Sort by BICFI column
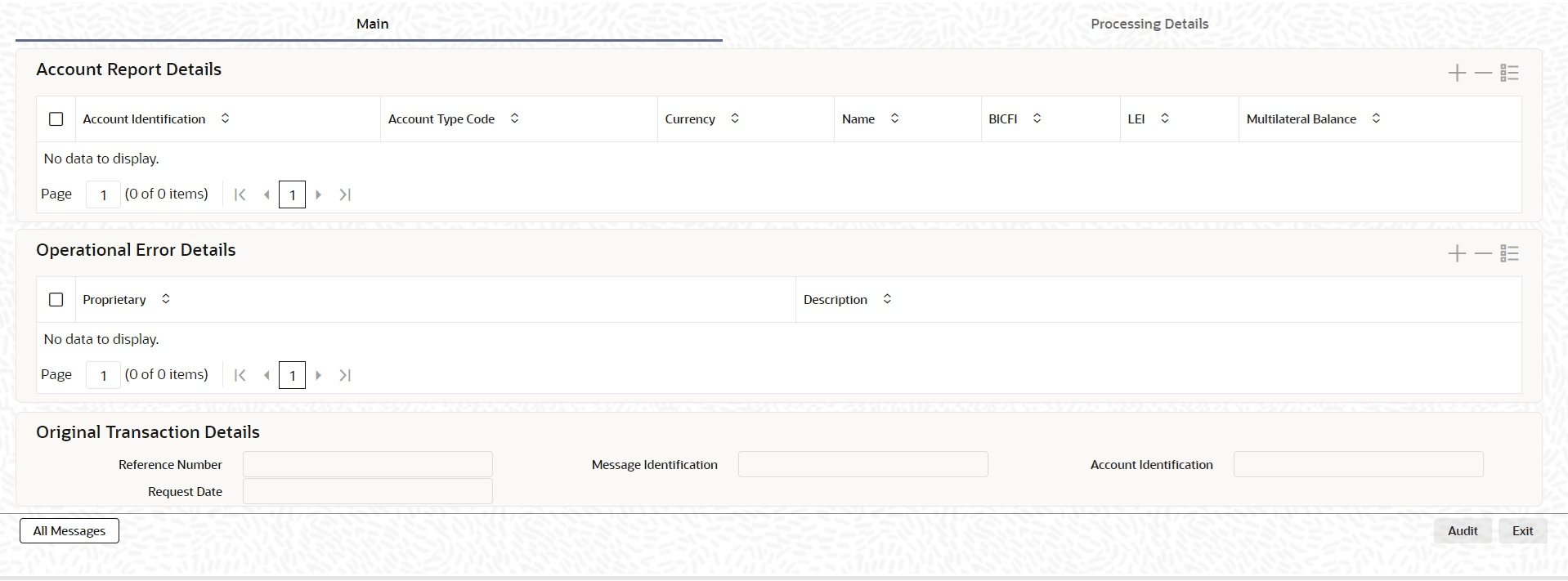The image size is (1568, 581). 1037,118
